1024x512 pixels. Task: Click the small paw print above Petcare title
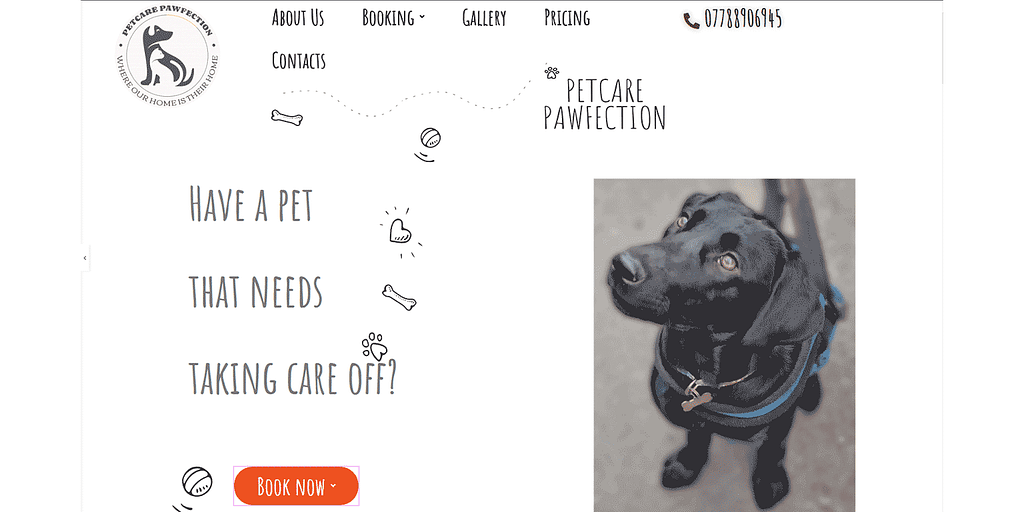coord(552,72)
